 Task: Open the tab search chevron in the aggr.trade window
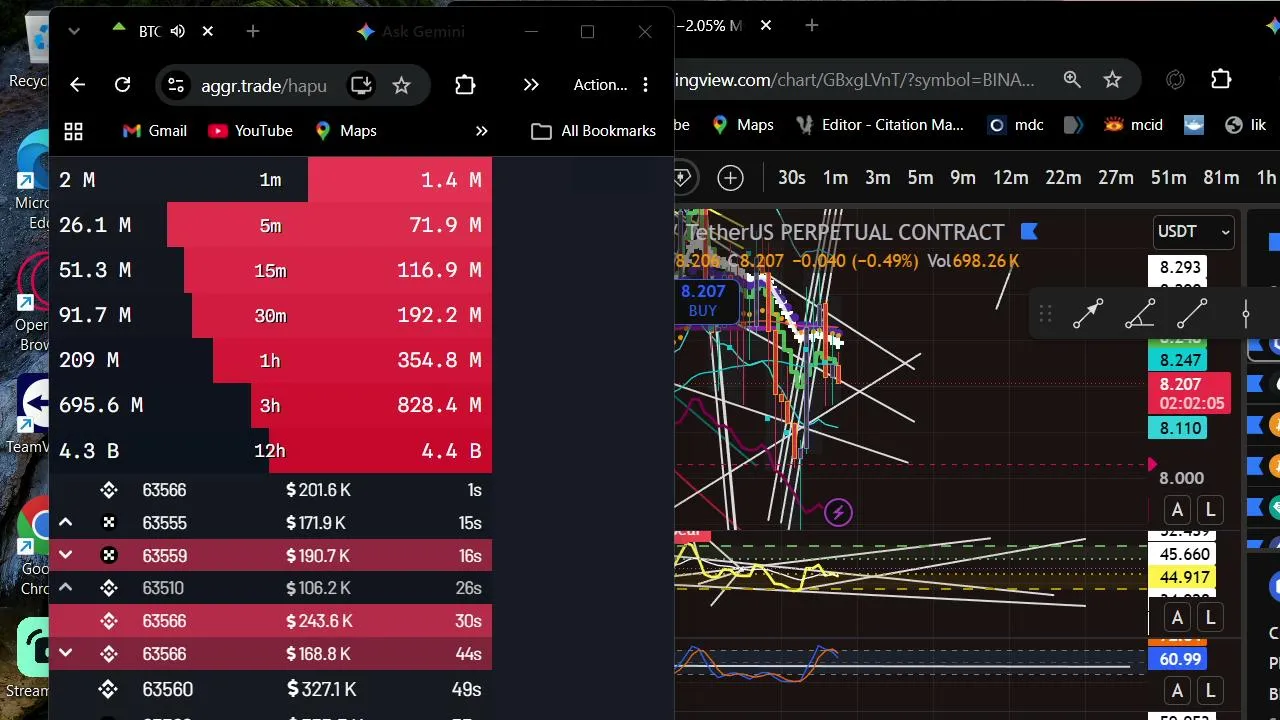point(73,32)
